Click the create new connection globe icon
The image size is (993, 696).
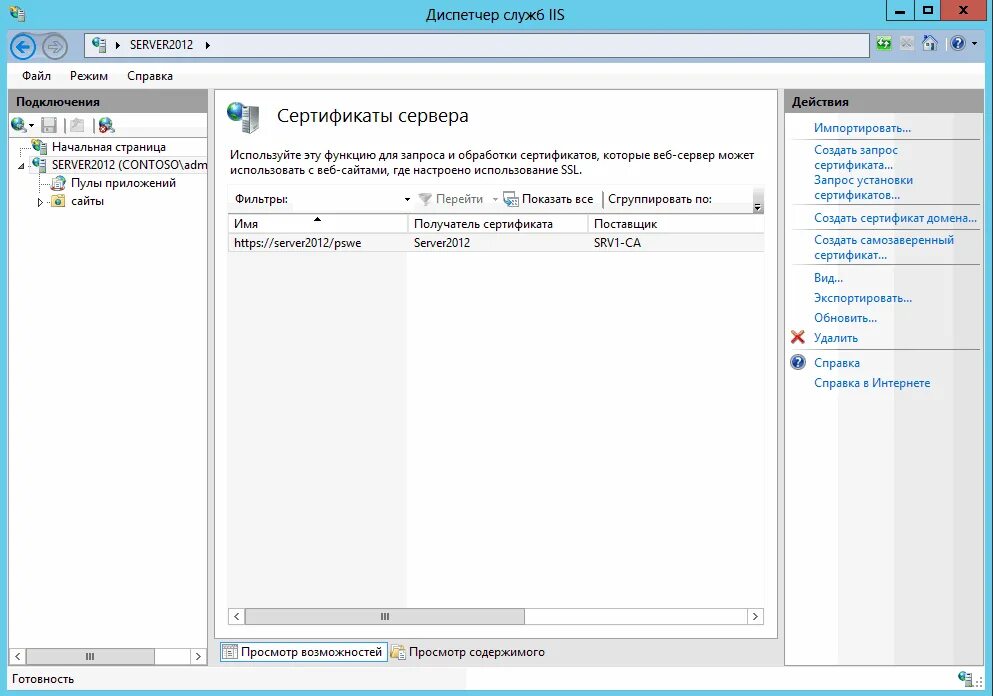click(x=19, y=125)
